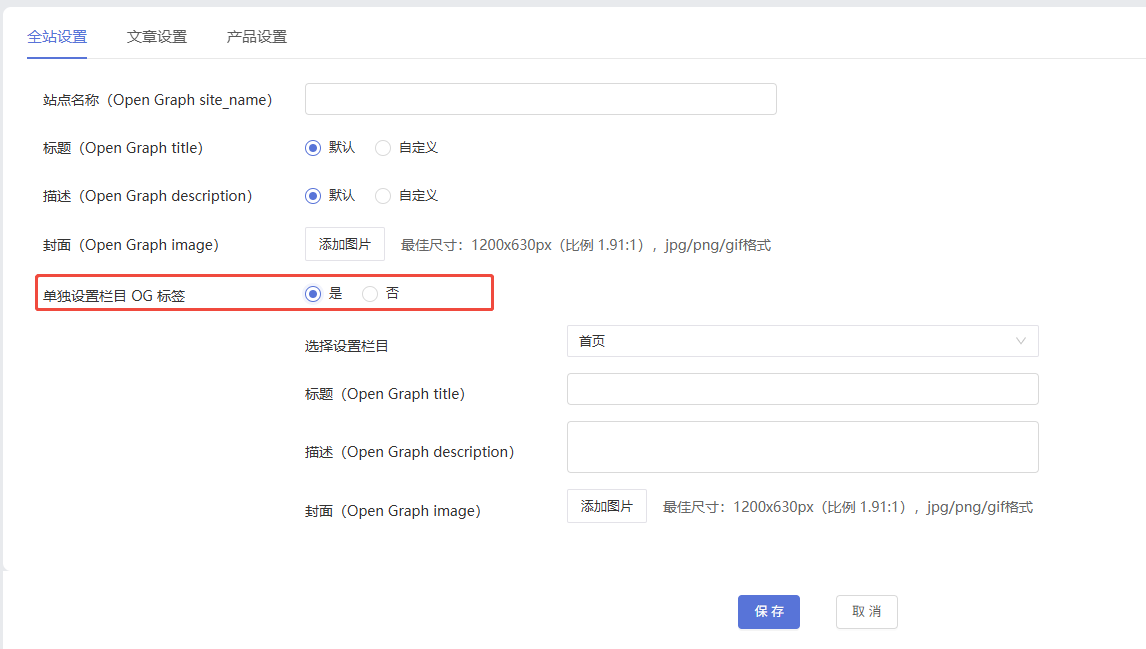Open the 选择设置栏目 dropdown showing 首页
Viewport: 1146px width, 649px height.
click(x=790, y=341)
